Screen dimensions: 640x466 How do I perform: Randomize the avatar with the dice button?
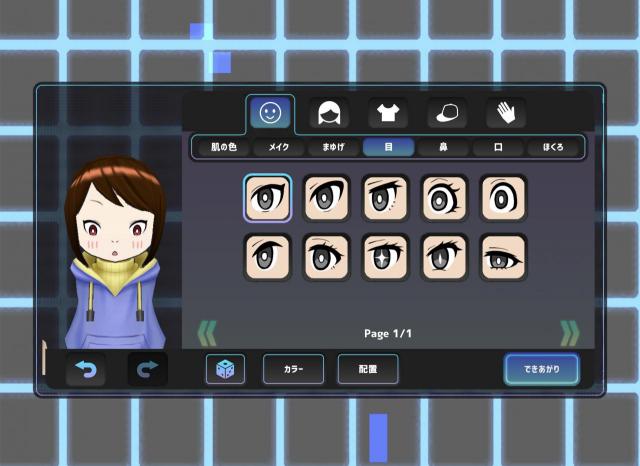[x=225, y=369]
